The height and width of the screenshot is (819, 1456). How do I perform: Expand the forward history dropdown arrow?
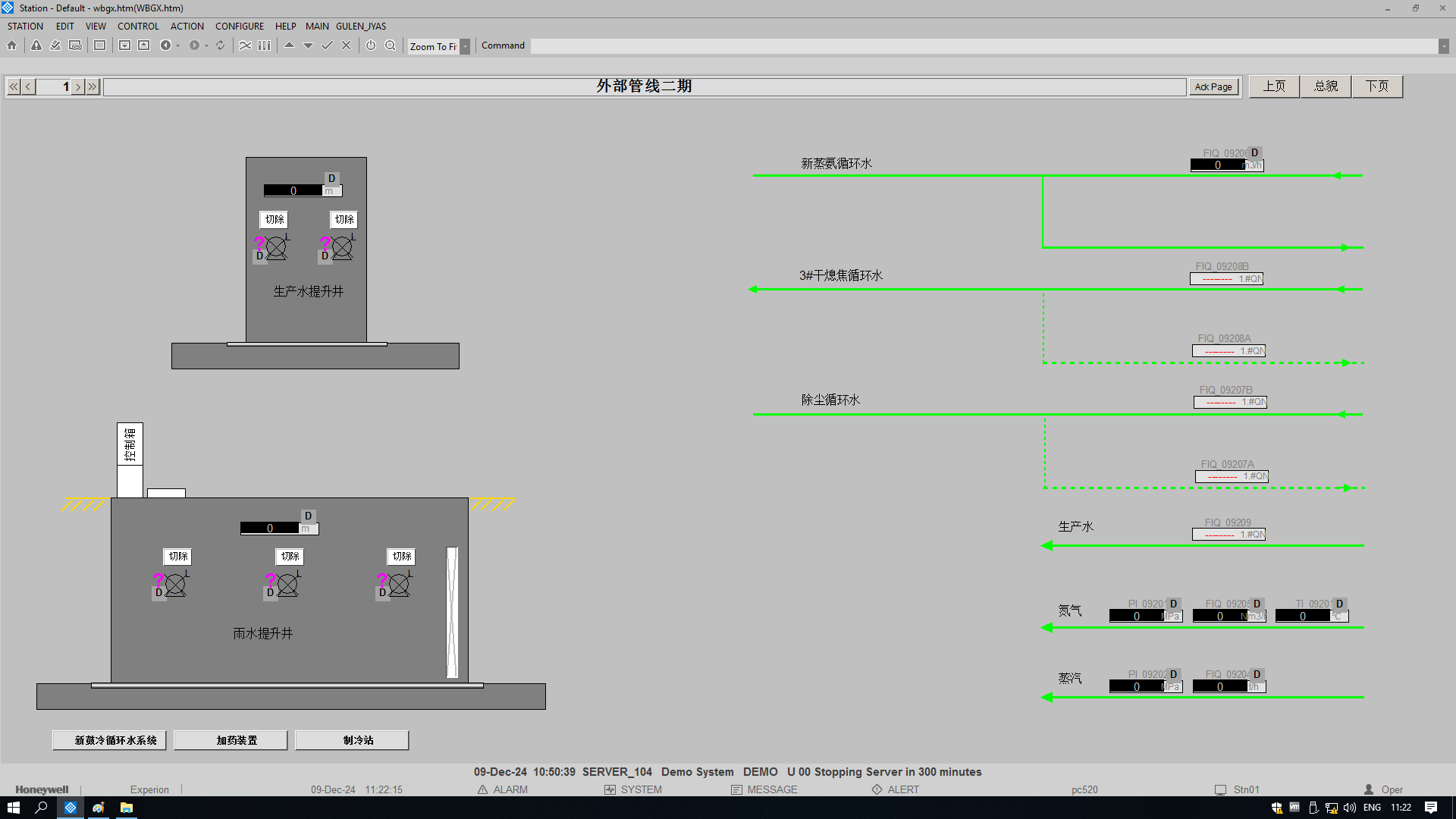tap(206, 46)
